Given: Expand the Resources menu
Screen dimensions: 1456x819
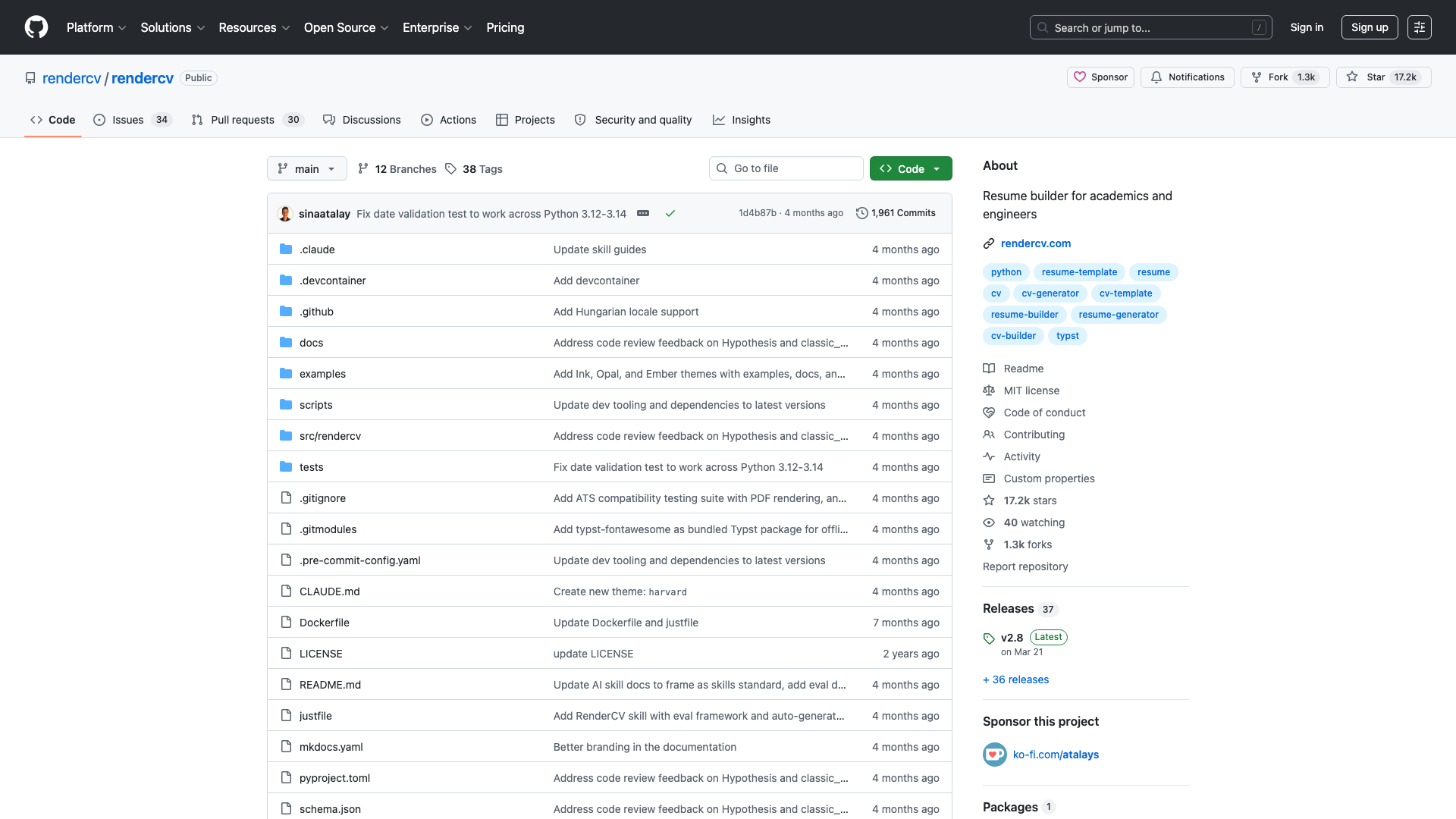Looking at the screenshot, I should (x=254, y=27).
